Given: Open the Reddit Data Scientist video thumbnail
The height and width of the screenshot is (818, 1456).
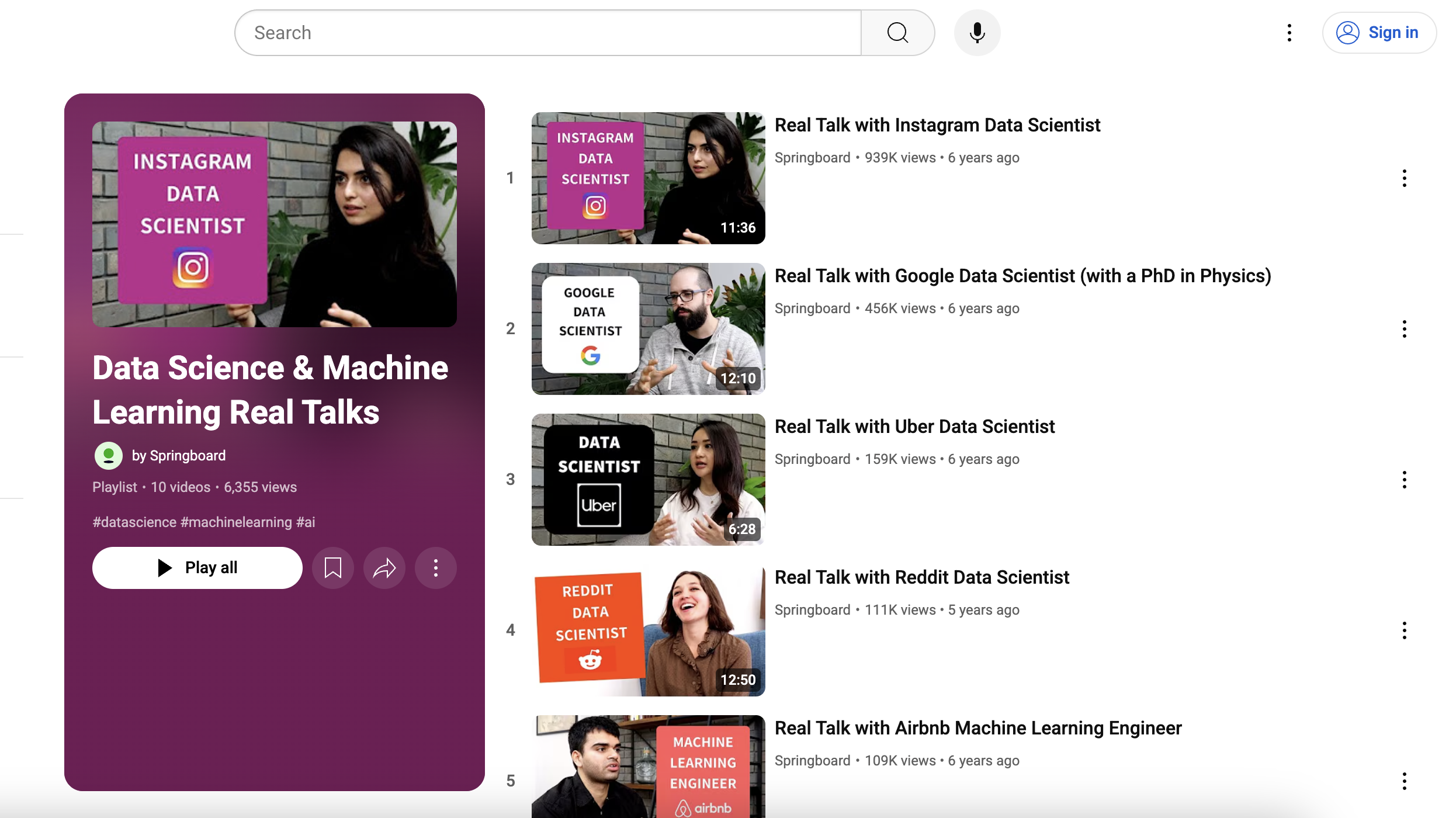Looking at the screenshot, I should click(649, 630).
